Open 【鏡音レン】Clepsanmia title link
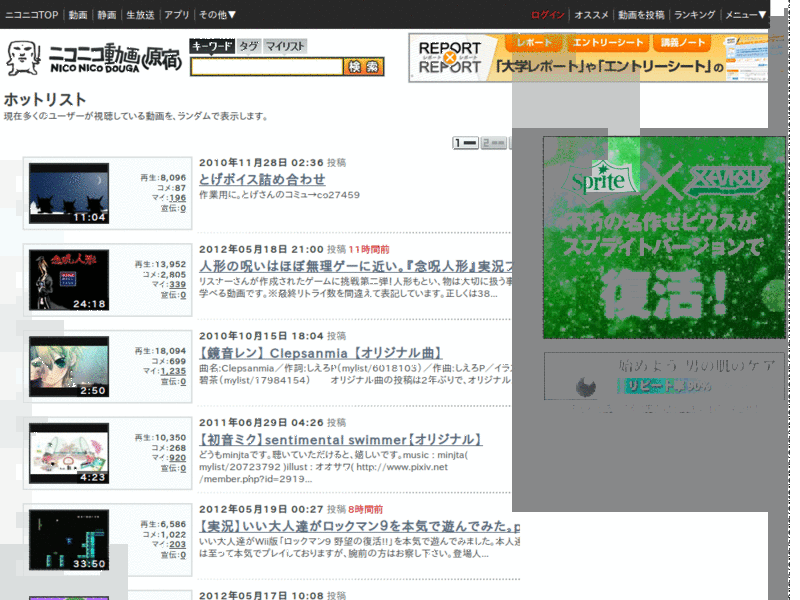The image size is (800, 600). [x=320, y=353]
